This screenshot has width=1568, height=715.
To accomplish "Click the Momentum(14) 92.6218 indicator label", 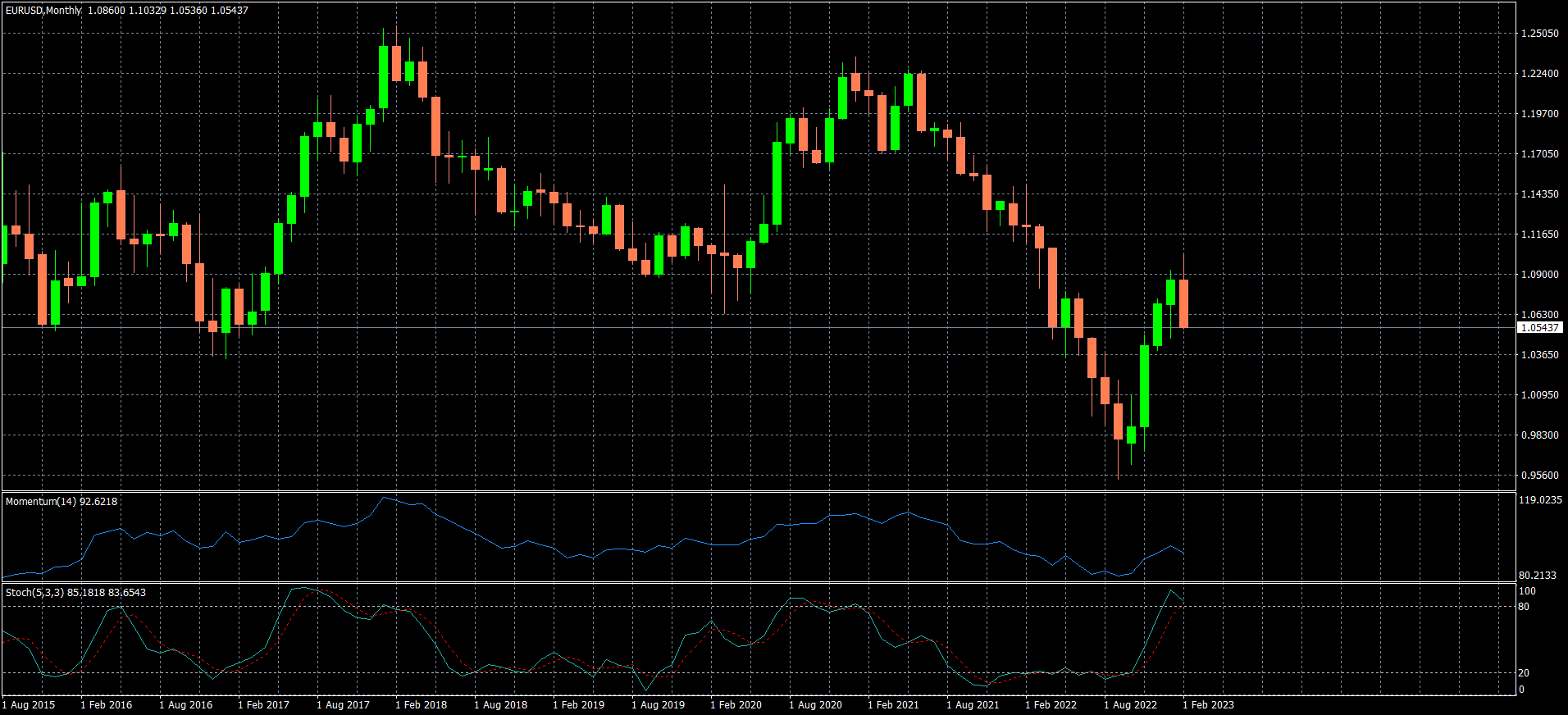I will pyautogui.click(x=62, y=502).
